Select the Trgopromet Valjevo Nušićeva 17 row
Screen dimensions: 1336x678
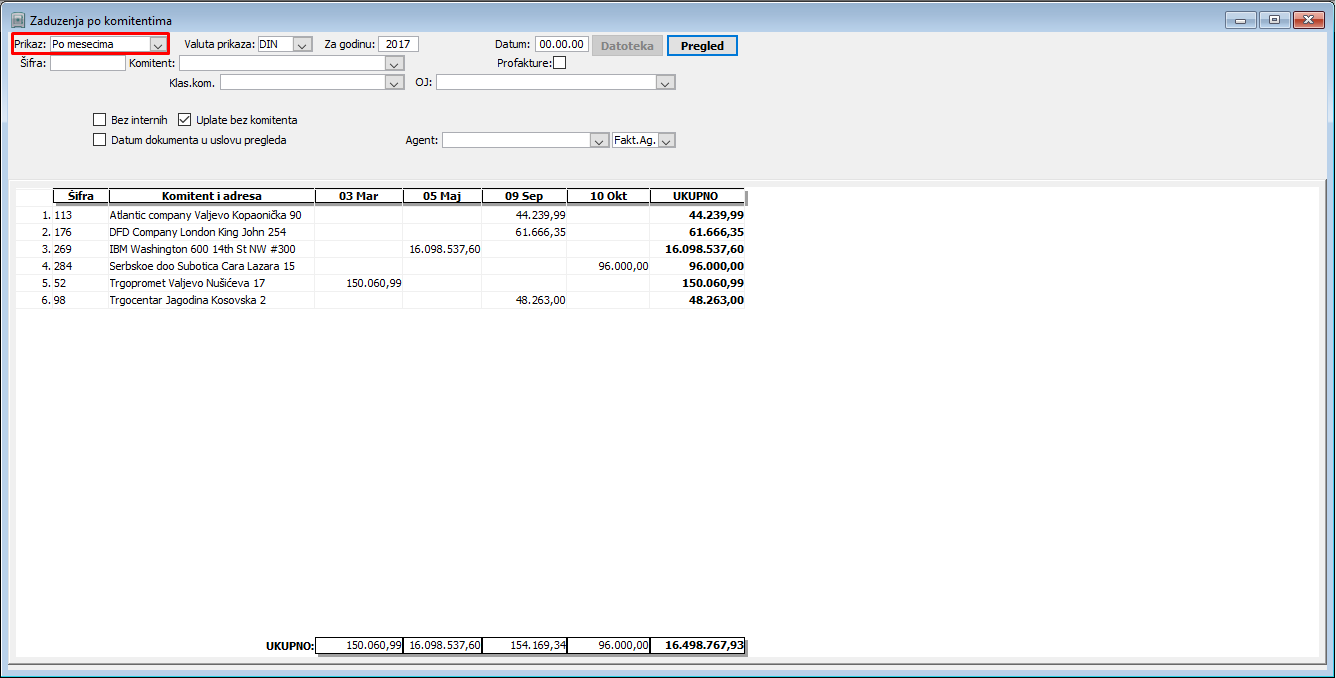point(380,283)
